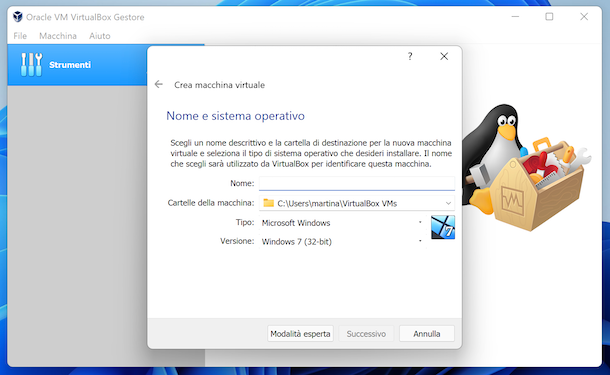Select the Strumenti tools icon

tap(31, 65)
